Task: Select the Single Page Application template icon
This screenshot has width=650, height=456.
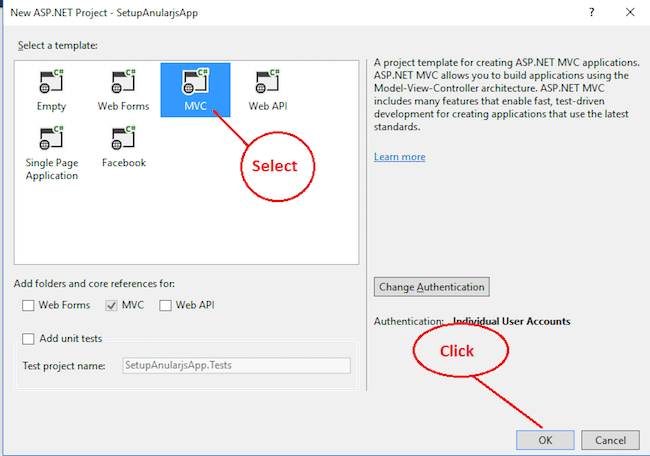Action: 51,138
